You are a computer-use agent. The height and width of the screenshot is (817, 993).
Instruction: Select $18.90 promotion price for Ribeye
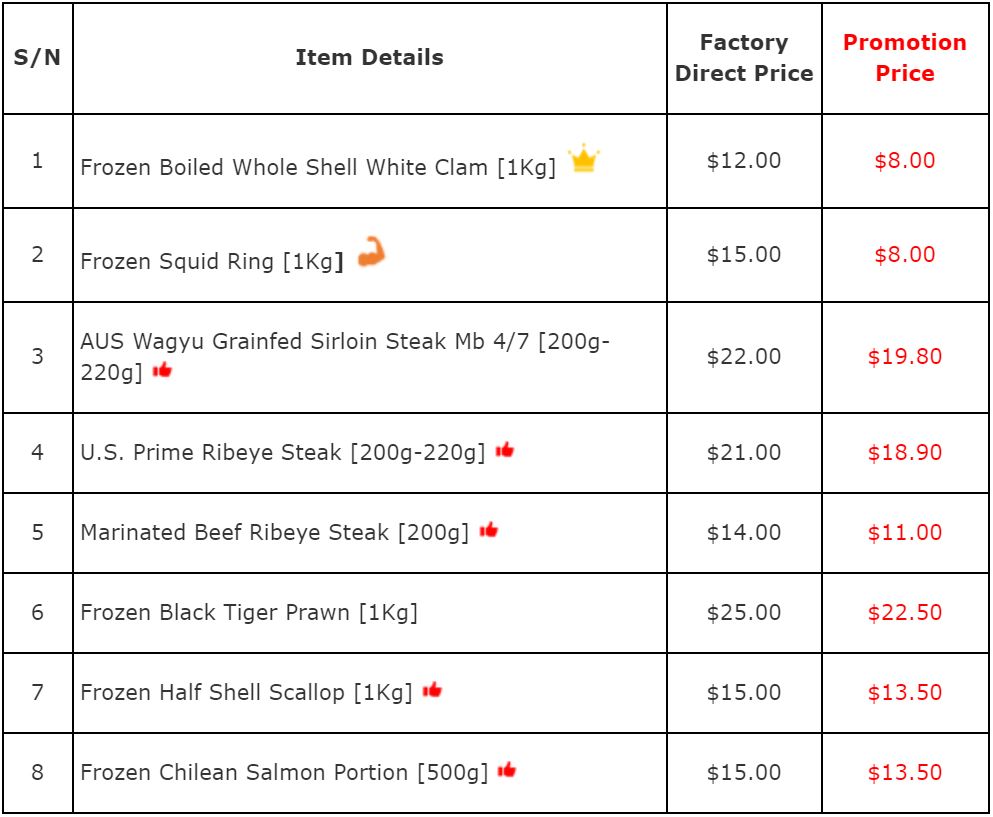[904, 452]
